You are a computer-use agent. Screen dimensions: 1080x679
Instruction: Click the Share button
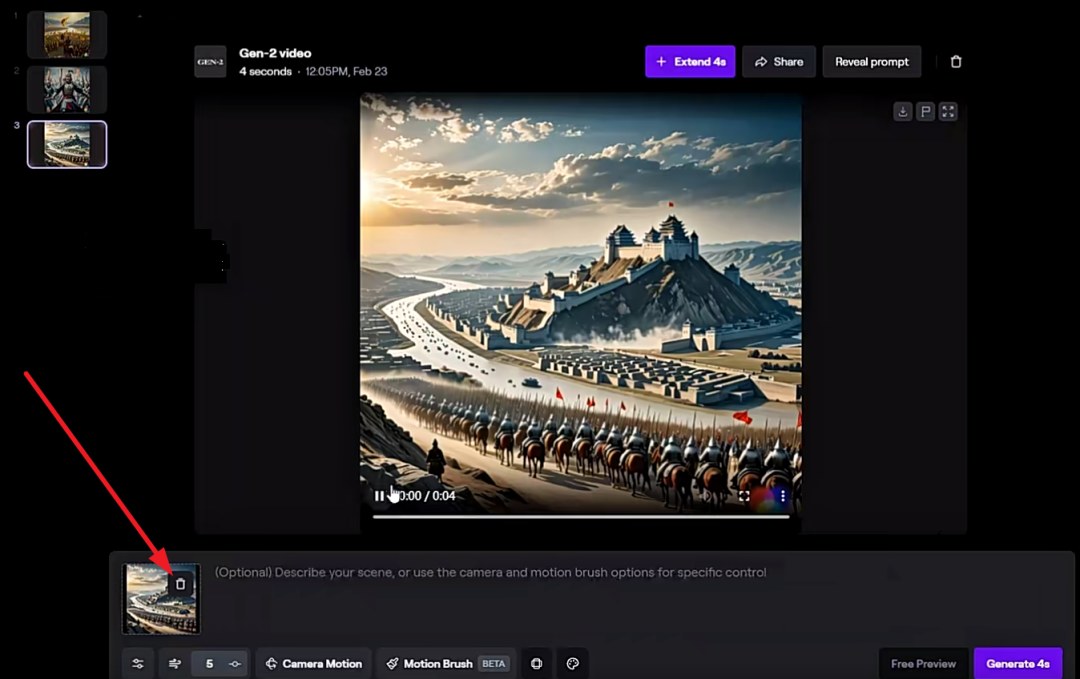(x=779, y=62)
